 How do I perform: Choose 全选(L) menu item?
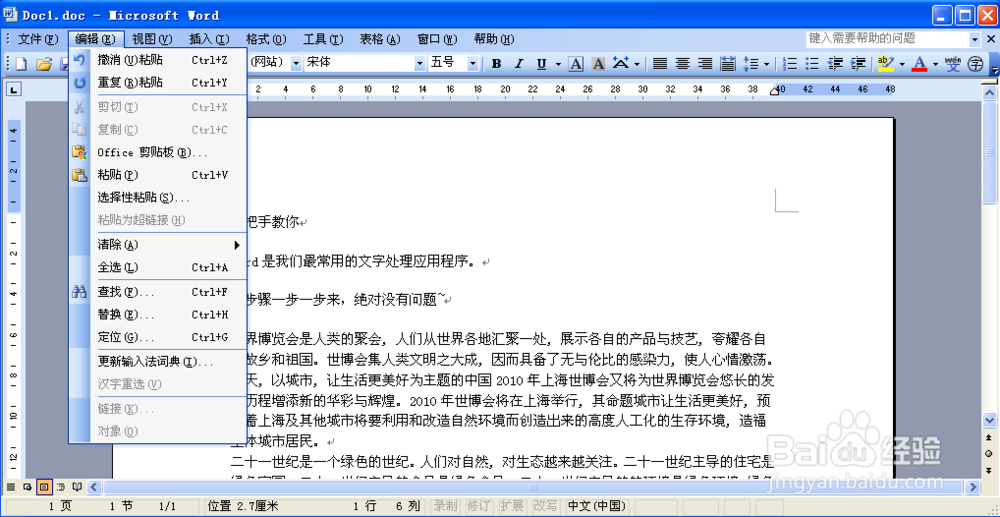pyautogui.click(x=158, y=267)
